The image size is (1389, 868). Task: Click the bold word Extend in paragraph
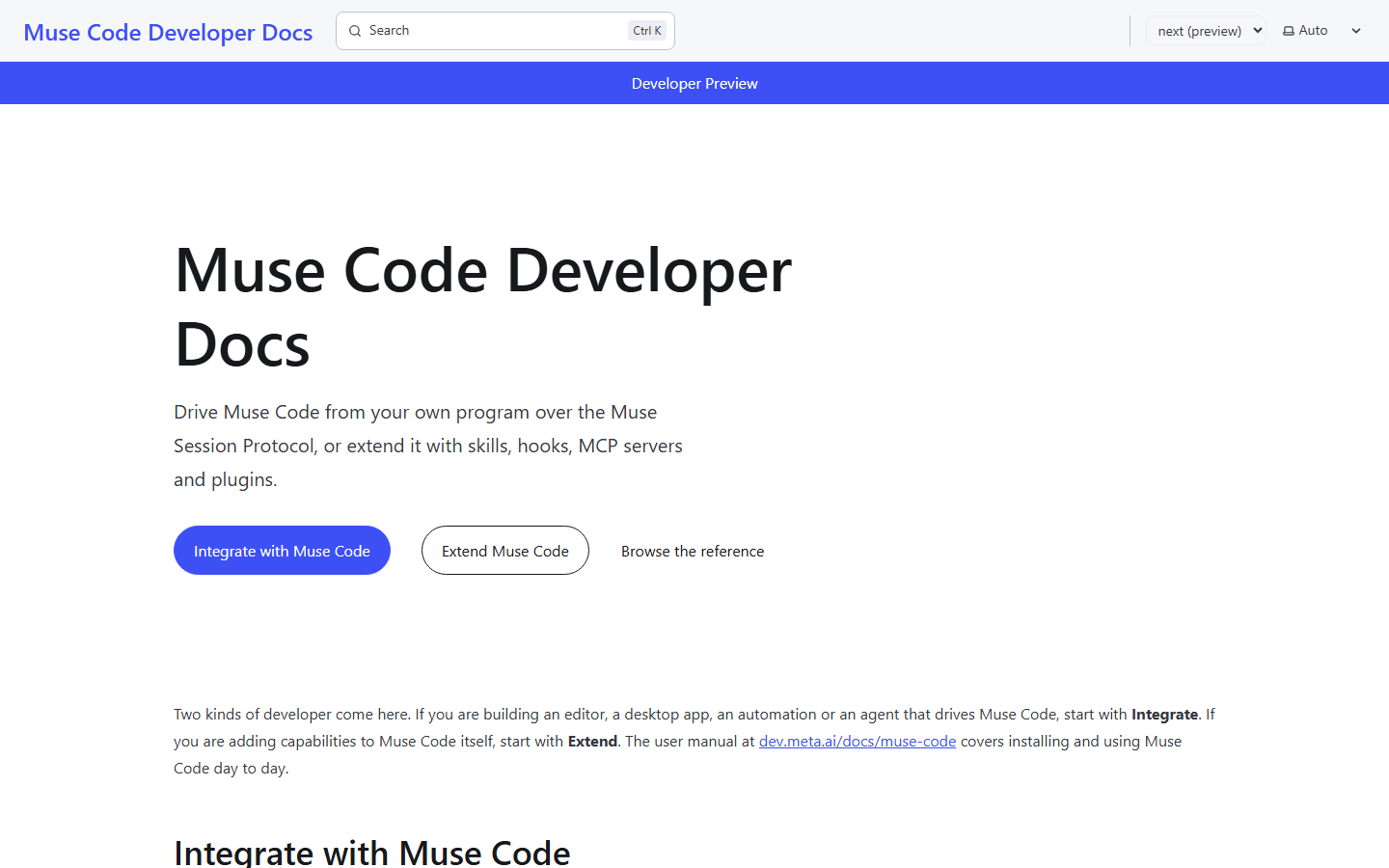point(592,741)
